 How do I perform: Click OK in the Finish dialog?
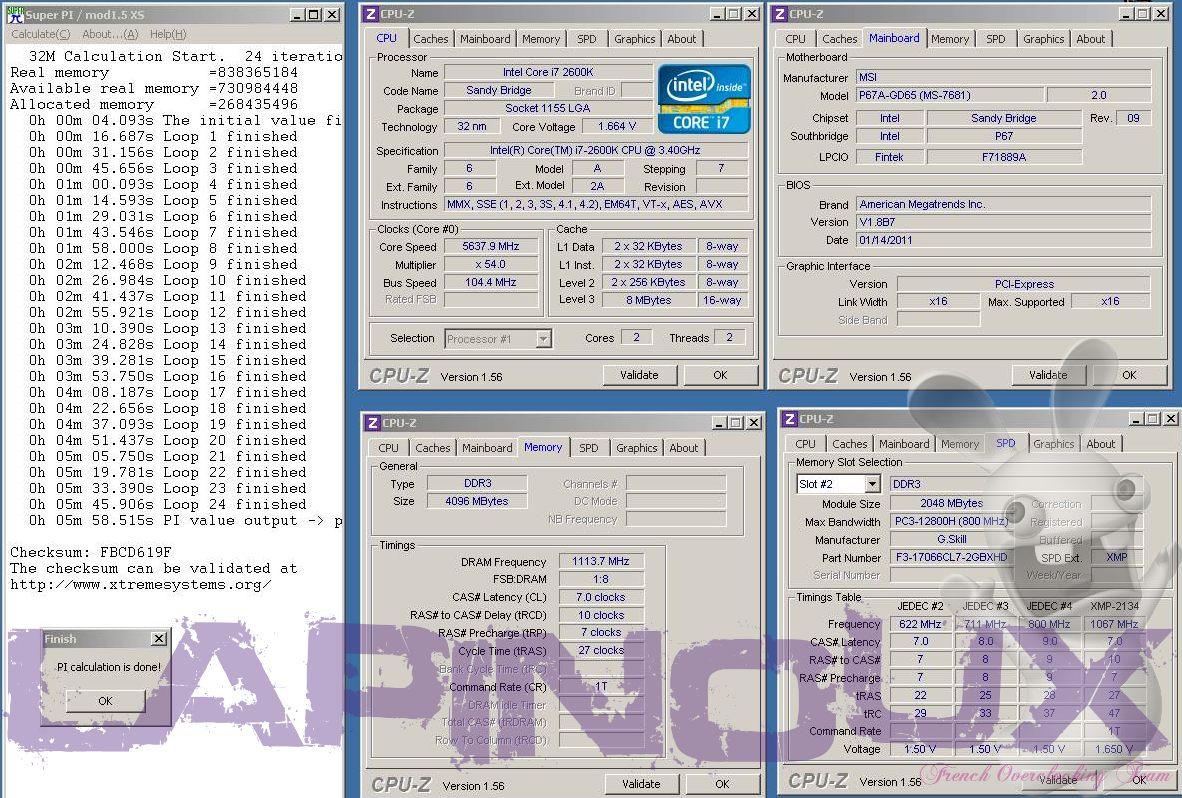(106, 701)
